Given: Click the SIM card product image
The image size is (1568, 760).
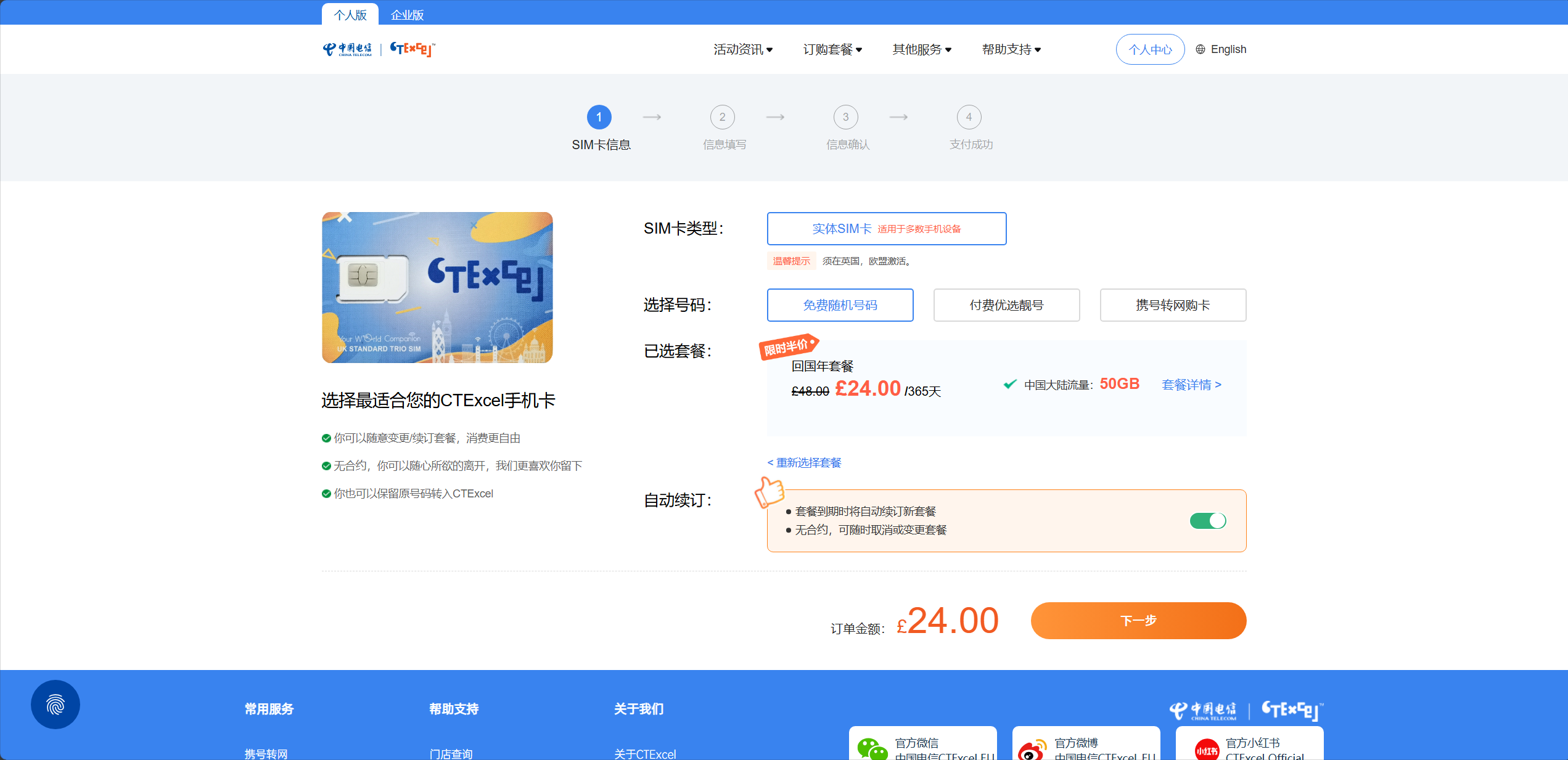Looking at the screenshot, I should pos(437,287).
